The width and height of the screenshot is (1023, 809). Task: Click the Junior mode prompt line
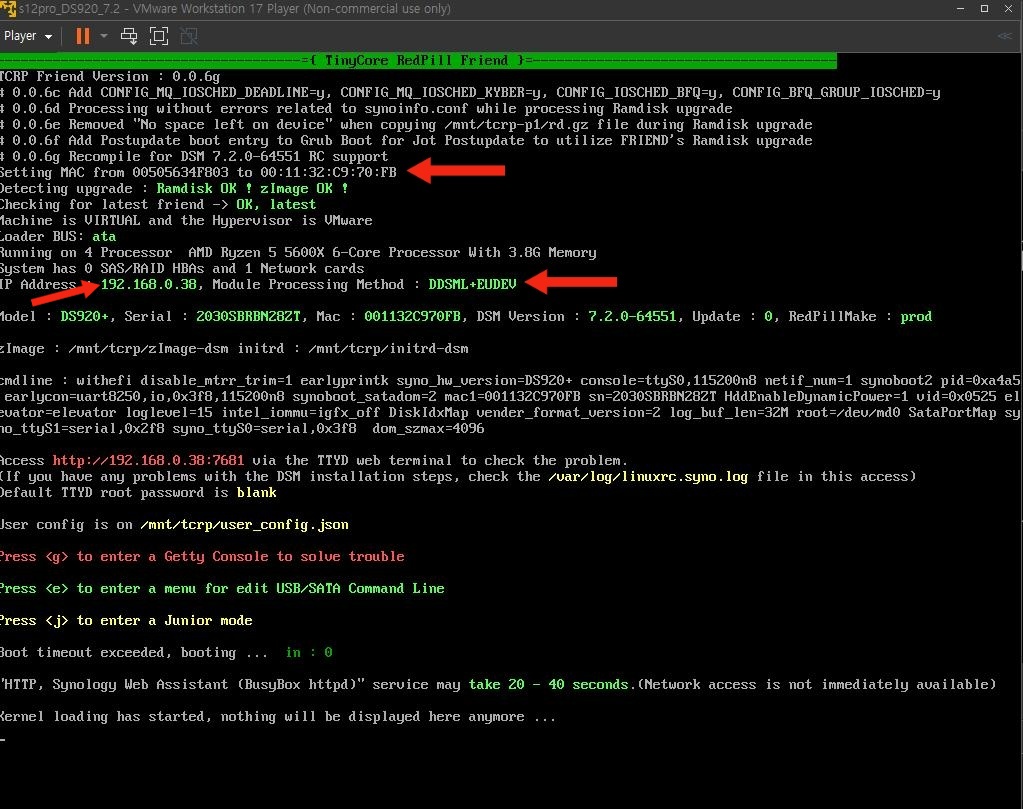tap(126, 621)
